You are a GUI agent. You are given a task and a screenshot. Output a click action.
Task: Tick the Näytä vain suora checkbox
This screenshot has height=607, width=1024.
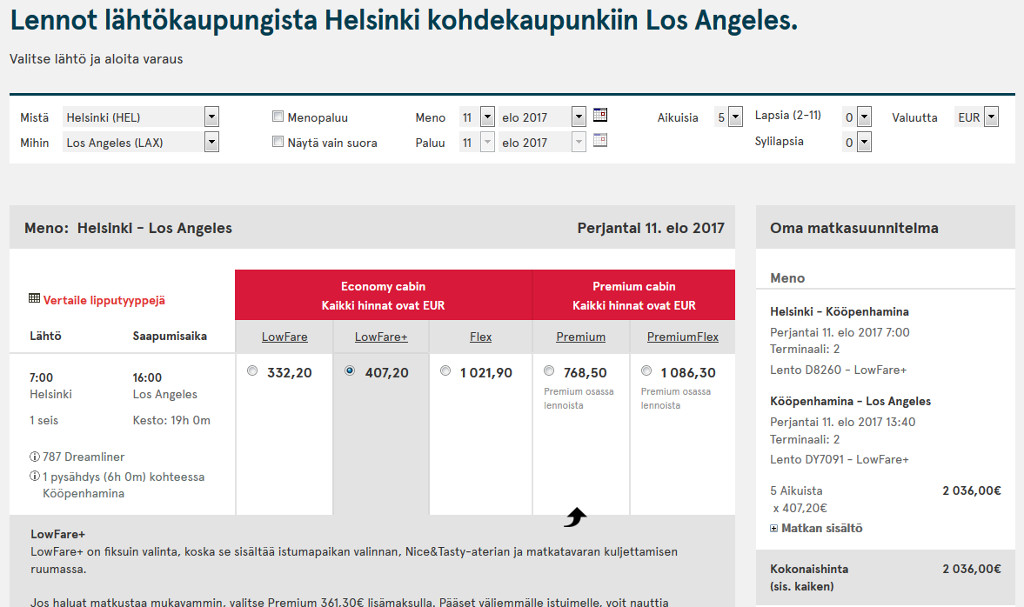[x=278, y=142]
